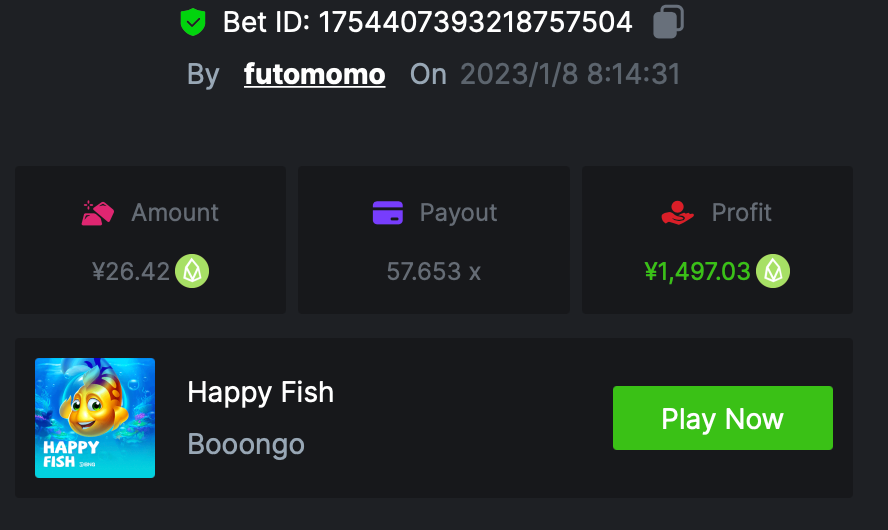Click the bet timestamp 2023/1/8 8:14:31
Viewport: 888px width, 530px height.
click(x=570, y=75)
